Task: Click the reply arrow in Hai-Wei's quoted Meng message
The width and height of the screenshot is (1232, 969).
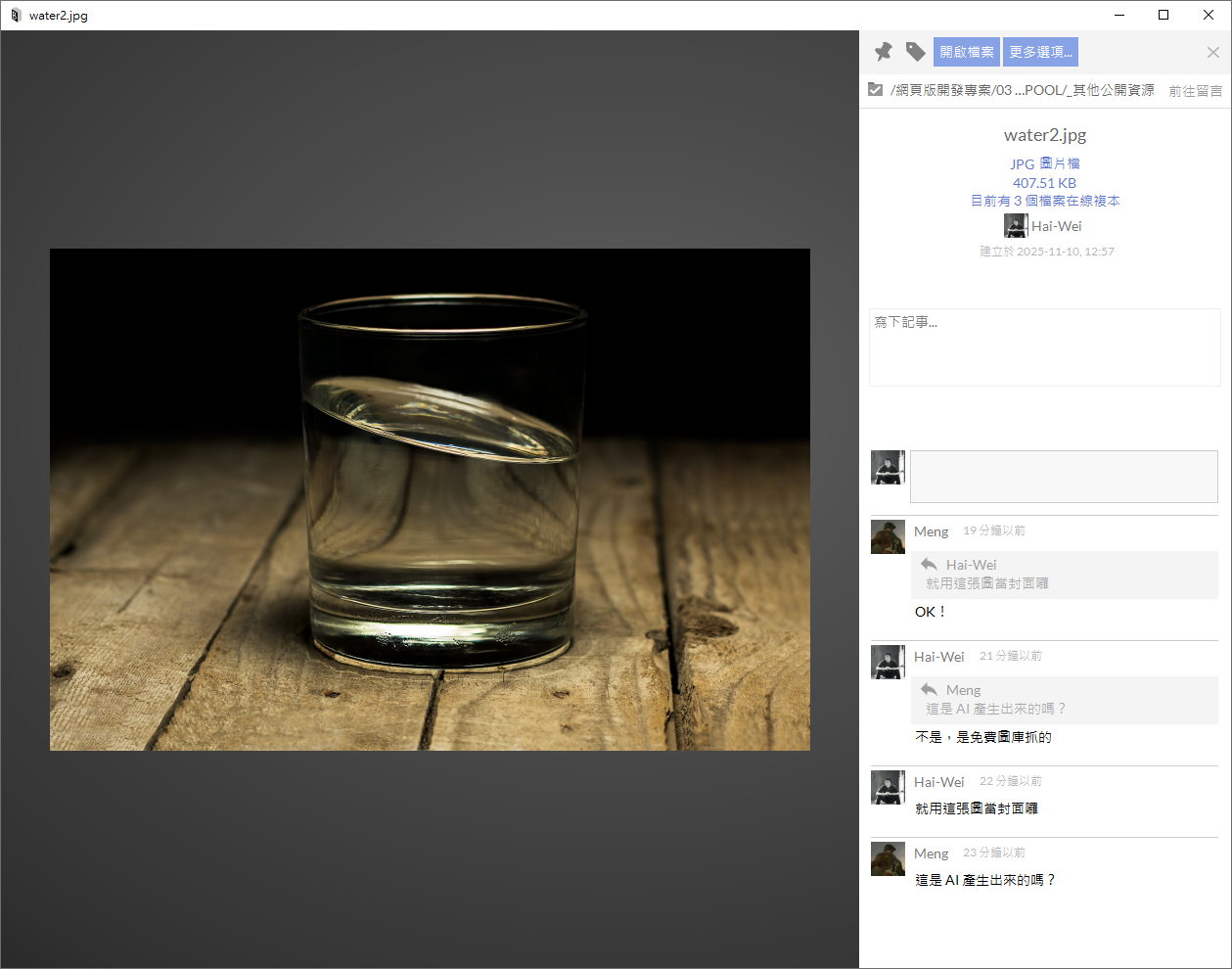Action: tap(929, 690)
